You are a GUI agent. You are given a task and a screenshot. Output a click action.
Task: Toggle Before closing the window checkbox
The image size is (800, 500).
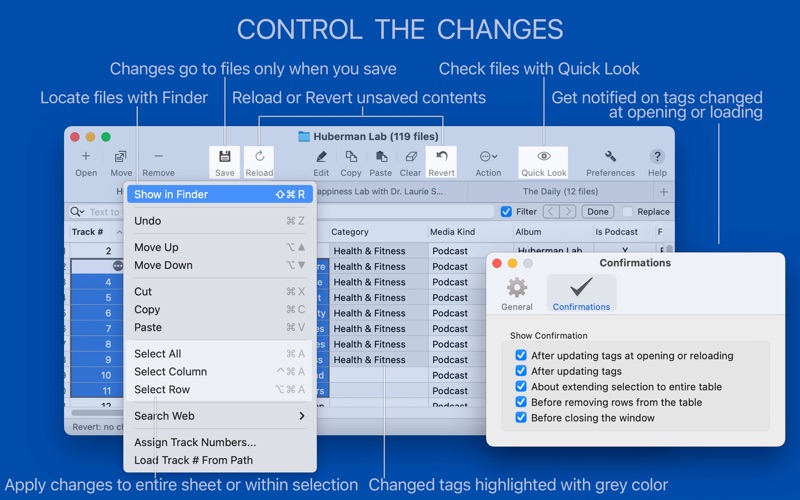521,417
